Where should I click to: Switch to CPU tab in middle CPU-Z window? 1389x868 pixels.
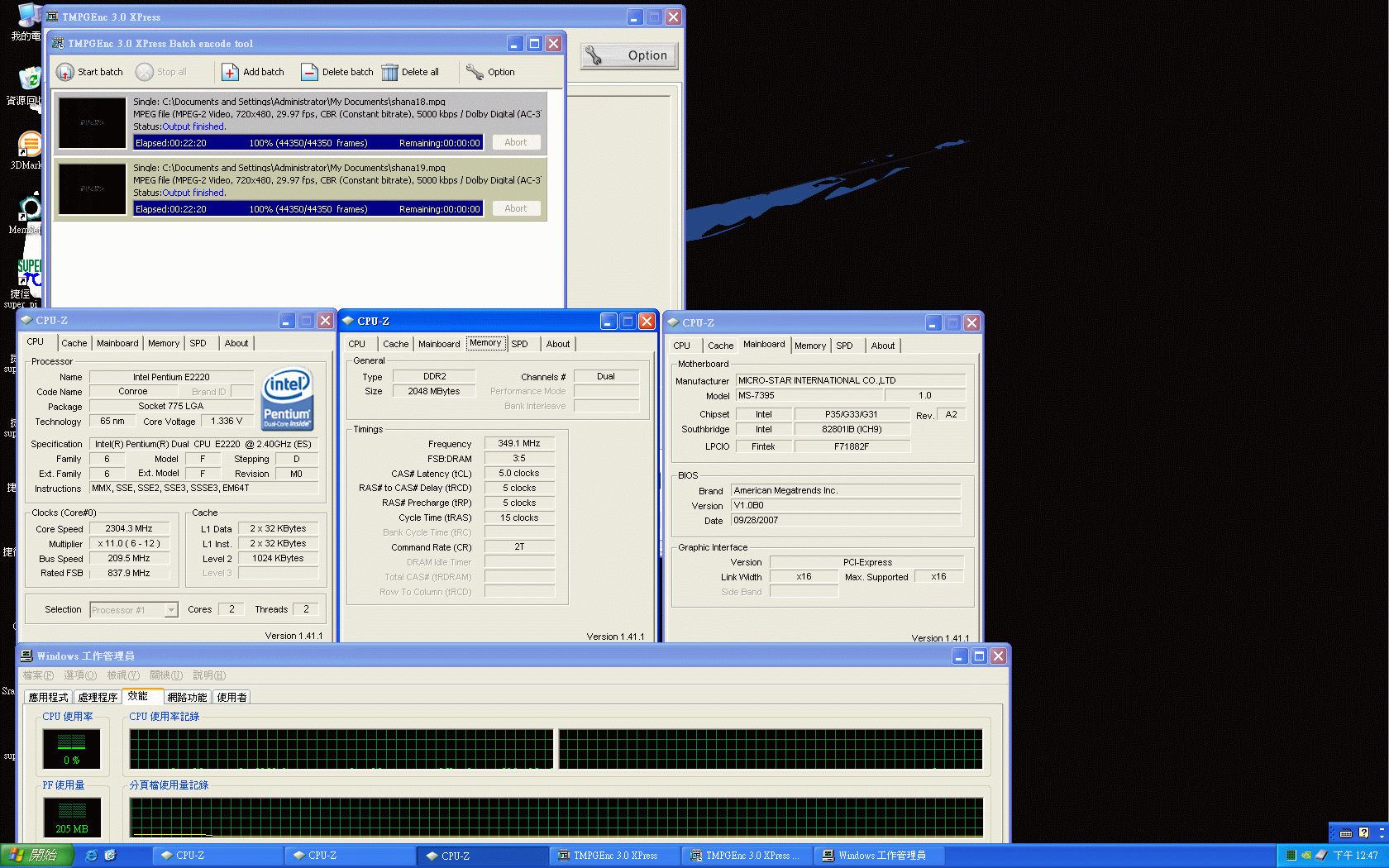pyautogui.click(x=357, y=344)
